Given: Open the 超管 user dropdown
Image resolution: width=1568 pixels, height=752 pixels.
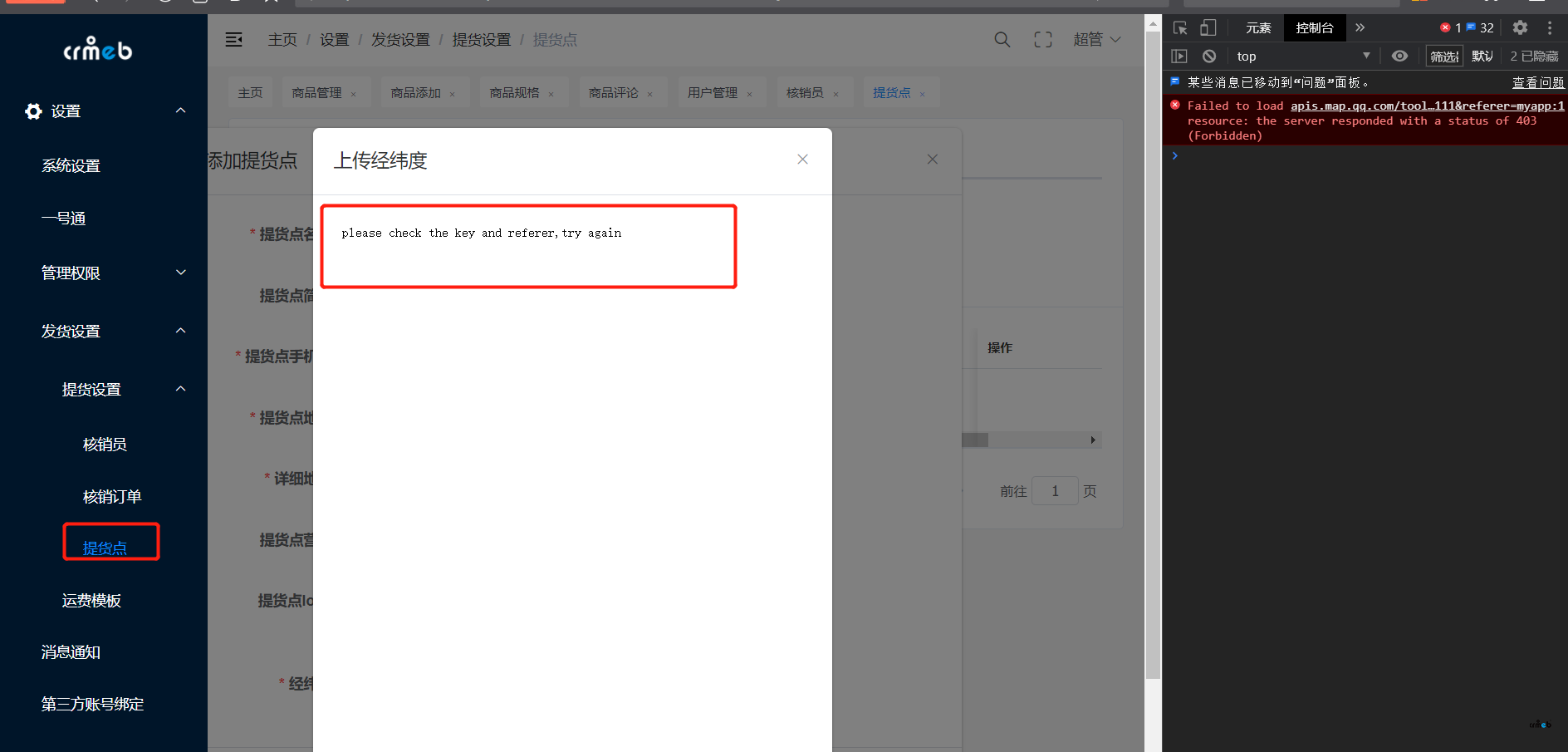Looking at the screenshot, I should (x=1096, y=40).
